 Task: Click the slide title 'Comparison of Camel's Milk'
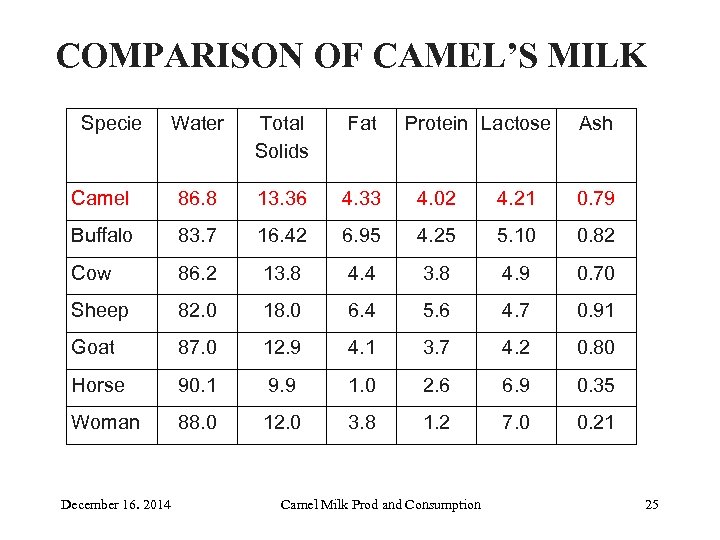(x=351, y=56)
